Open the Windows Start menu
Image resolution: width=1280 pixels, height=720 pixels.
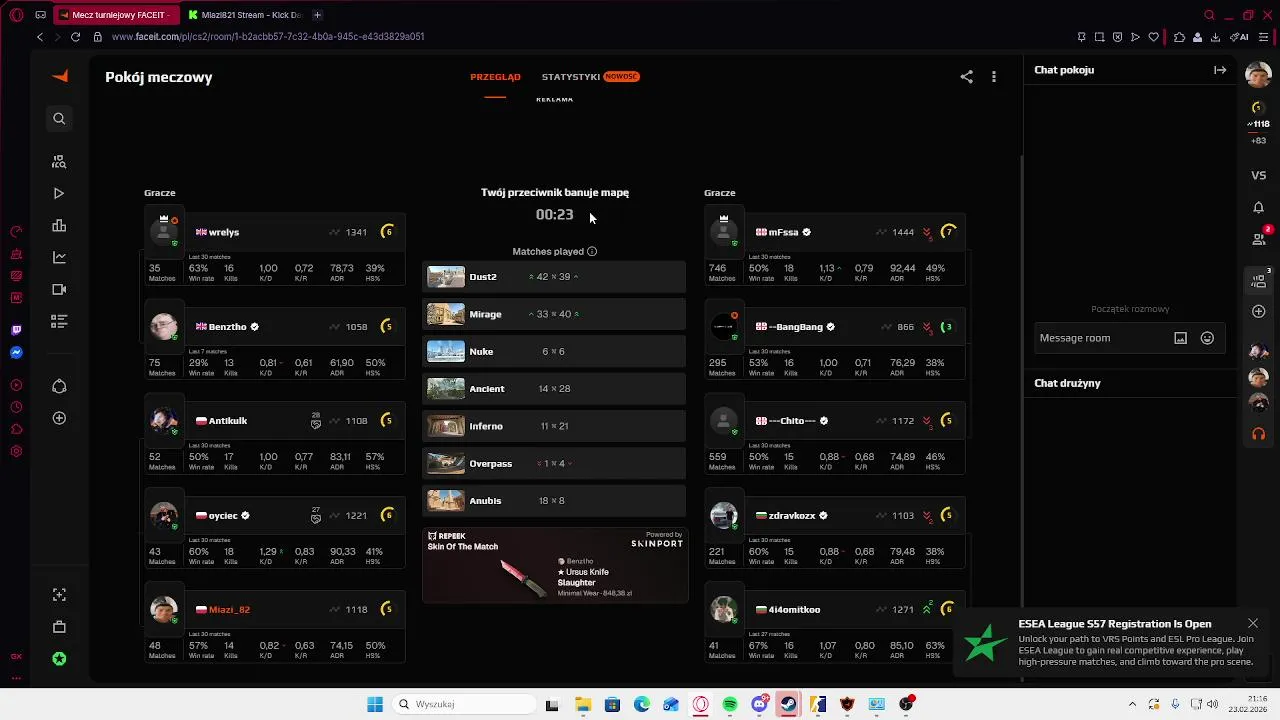click(375, 705)
